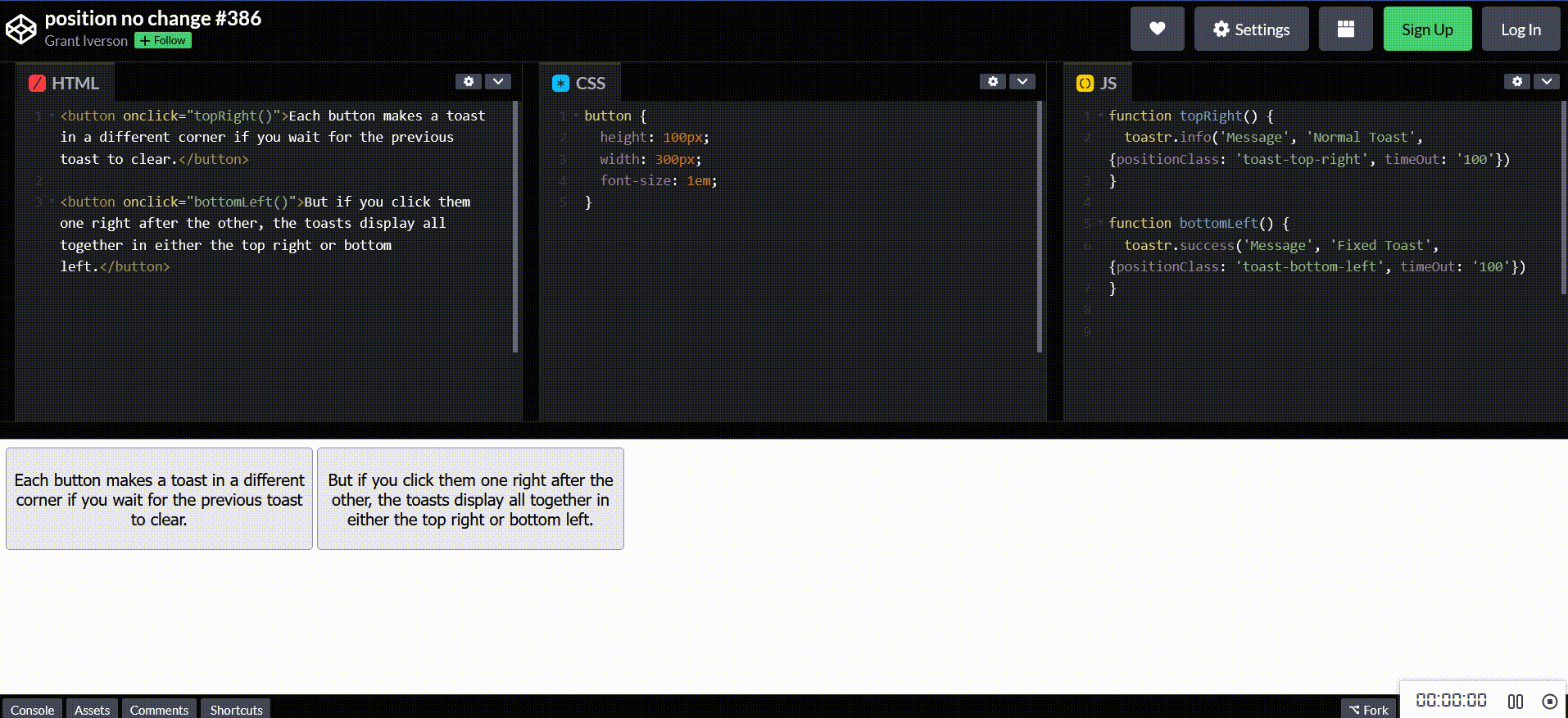Select the CSS editor tab
Image resolution: width=1568 pixels, height=718 pixels.
[x=580, y=83]
